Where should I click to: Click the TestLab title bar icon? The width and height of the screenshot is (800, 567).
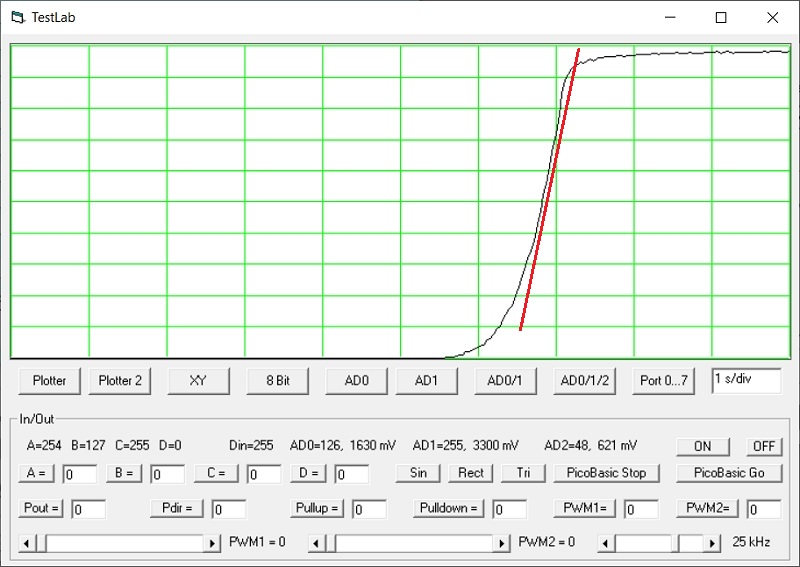[17, 17]
